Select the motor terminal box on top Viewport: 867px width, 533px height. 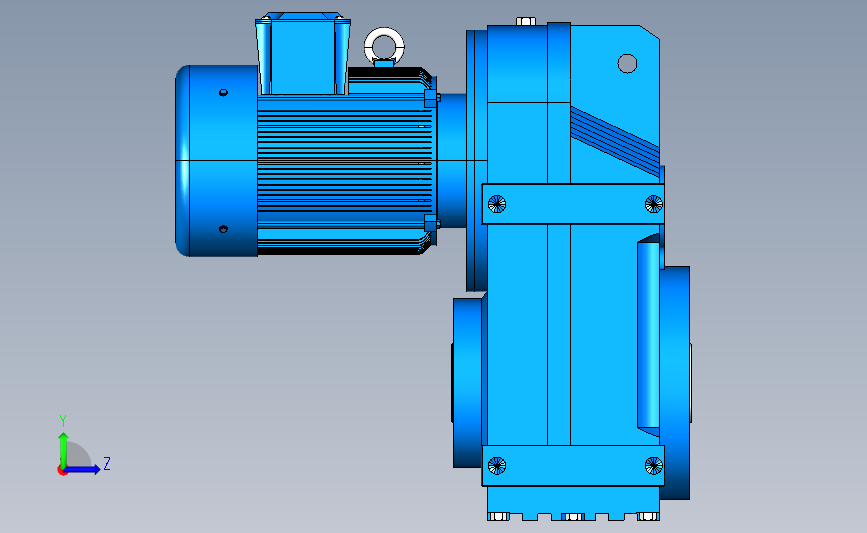[302, 54]
